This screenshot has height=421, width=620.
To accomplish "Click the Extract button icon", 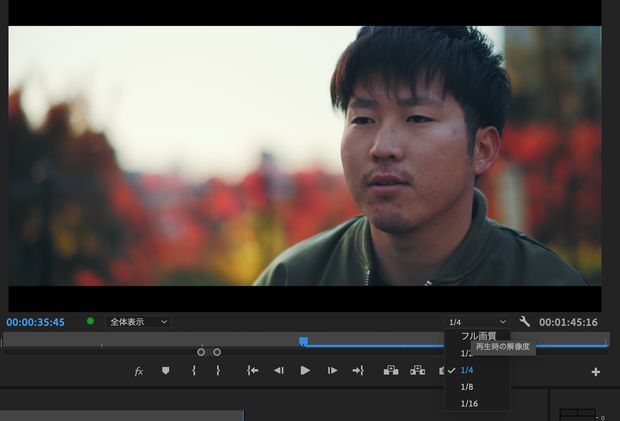I will click(418, 371).
